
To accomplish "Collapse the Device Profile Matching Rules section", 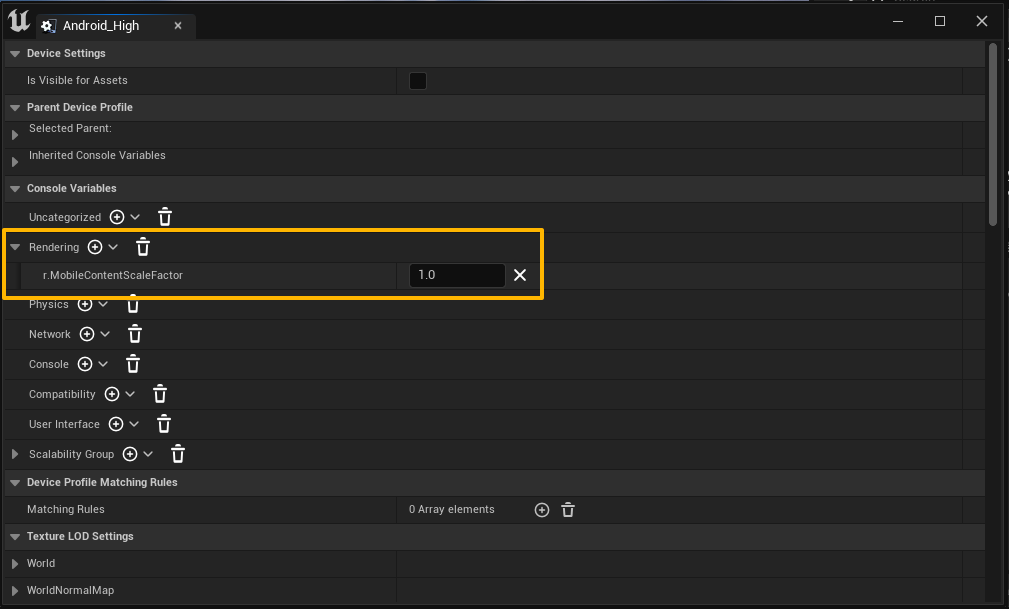I will (15, 483).
